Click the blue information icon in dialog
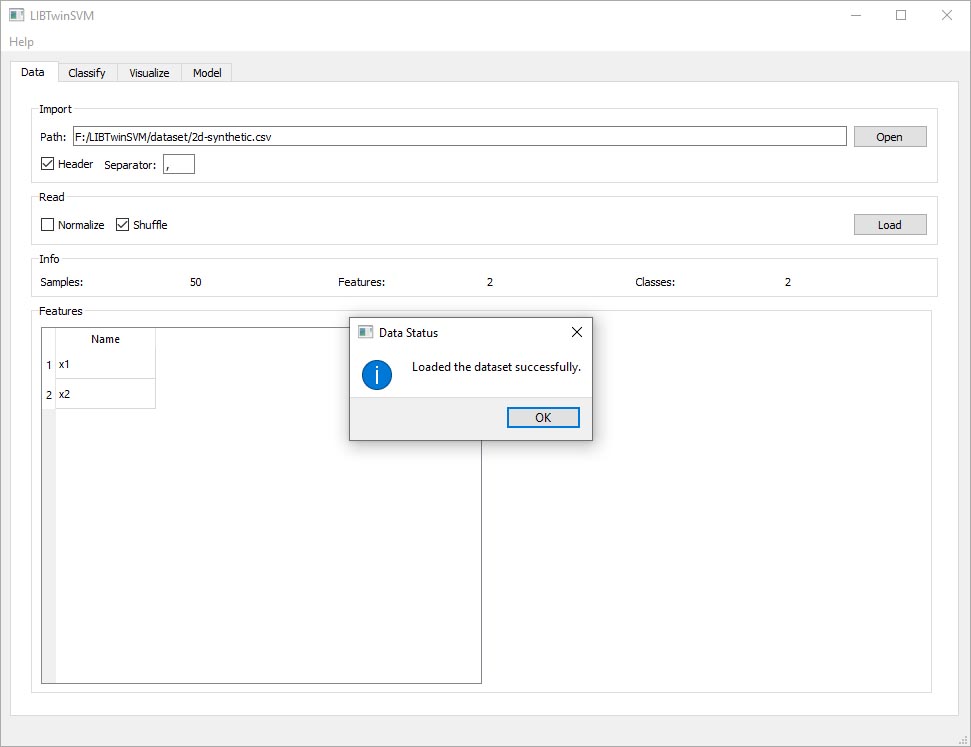The image size is (971, 747). coord(377,375)
